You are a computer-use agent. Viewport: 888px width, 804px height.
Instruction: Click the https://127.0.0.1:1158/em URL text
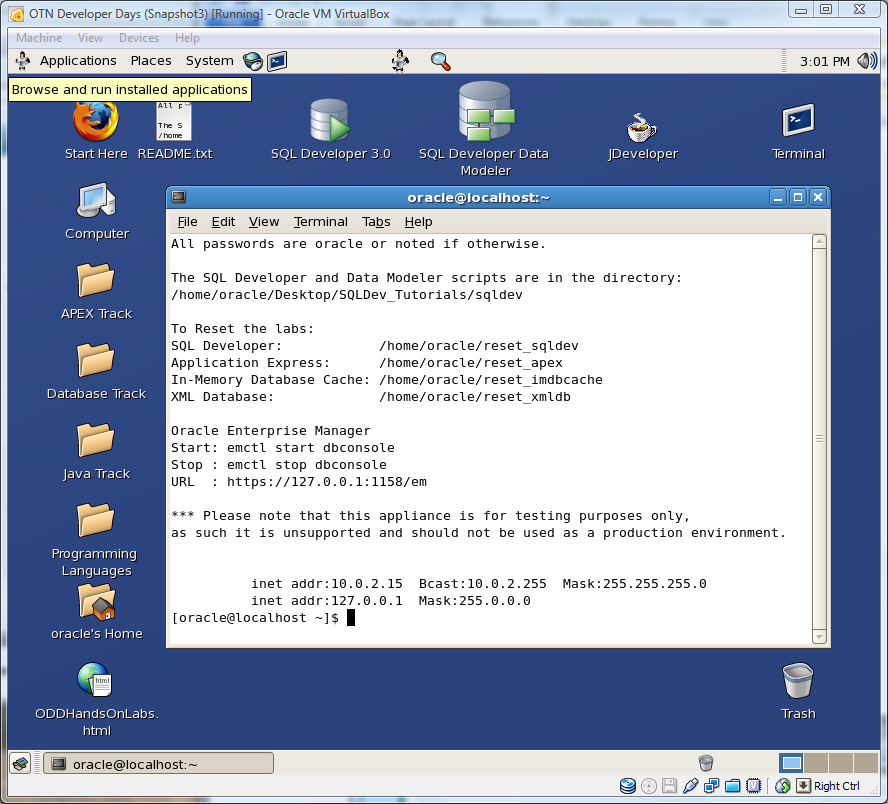[327, 482]
